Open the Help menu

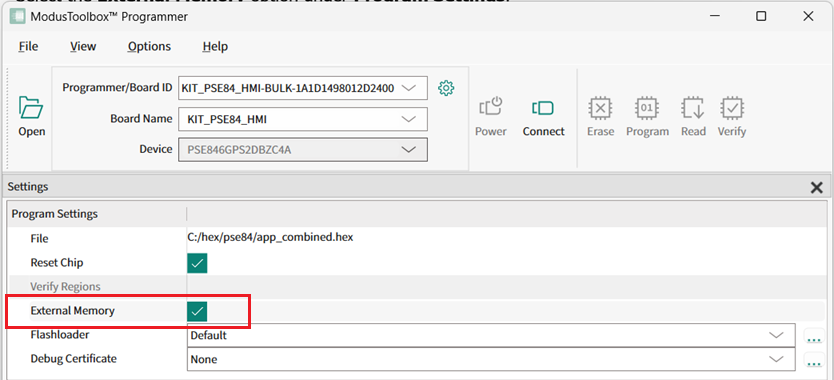pos(215,46)
